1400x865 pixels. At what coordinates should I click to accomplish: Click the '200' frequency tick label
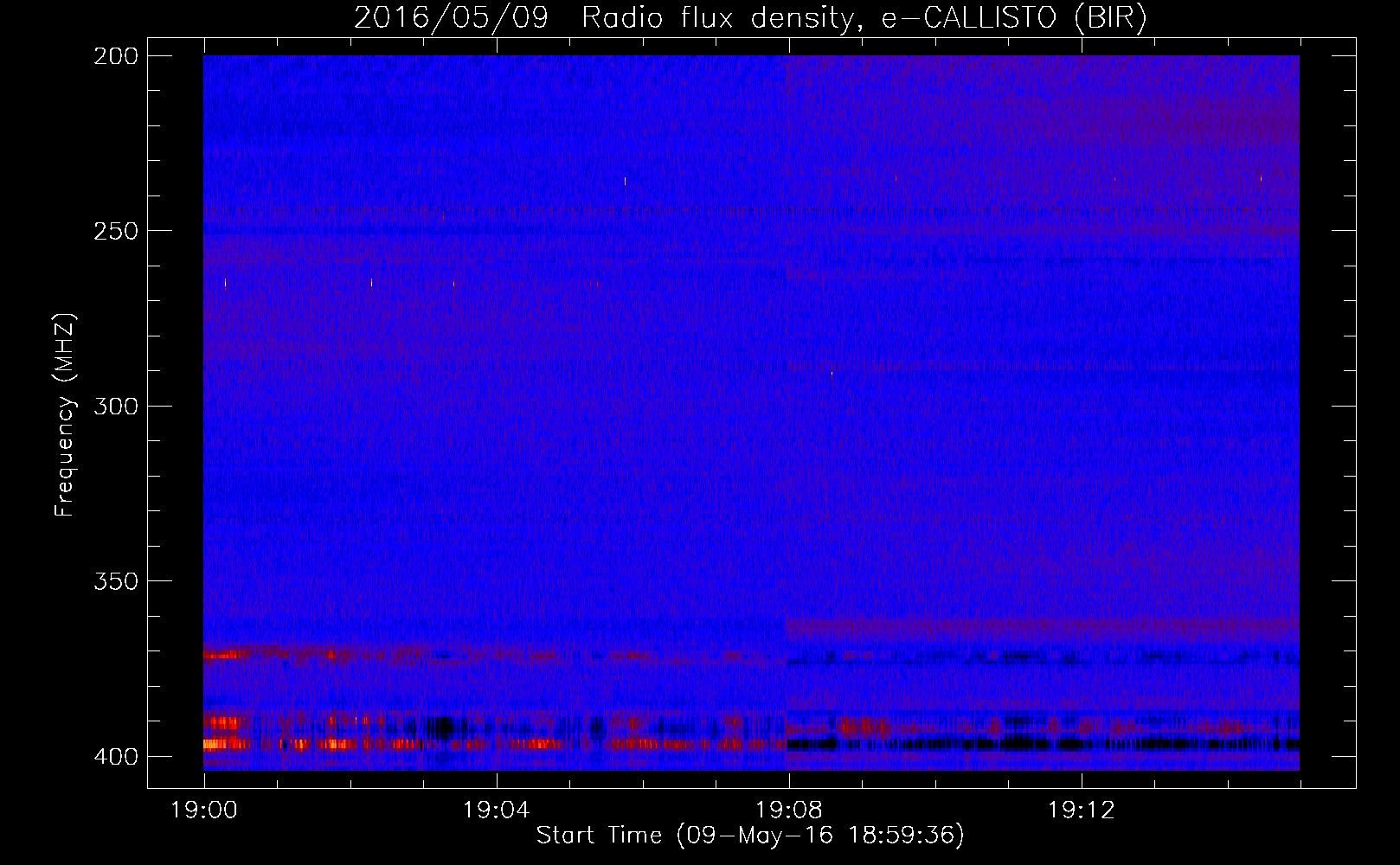[x=116, y=56]
